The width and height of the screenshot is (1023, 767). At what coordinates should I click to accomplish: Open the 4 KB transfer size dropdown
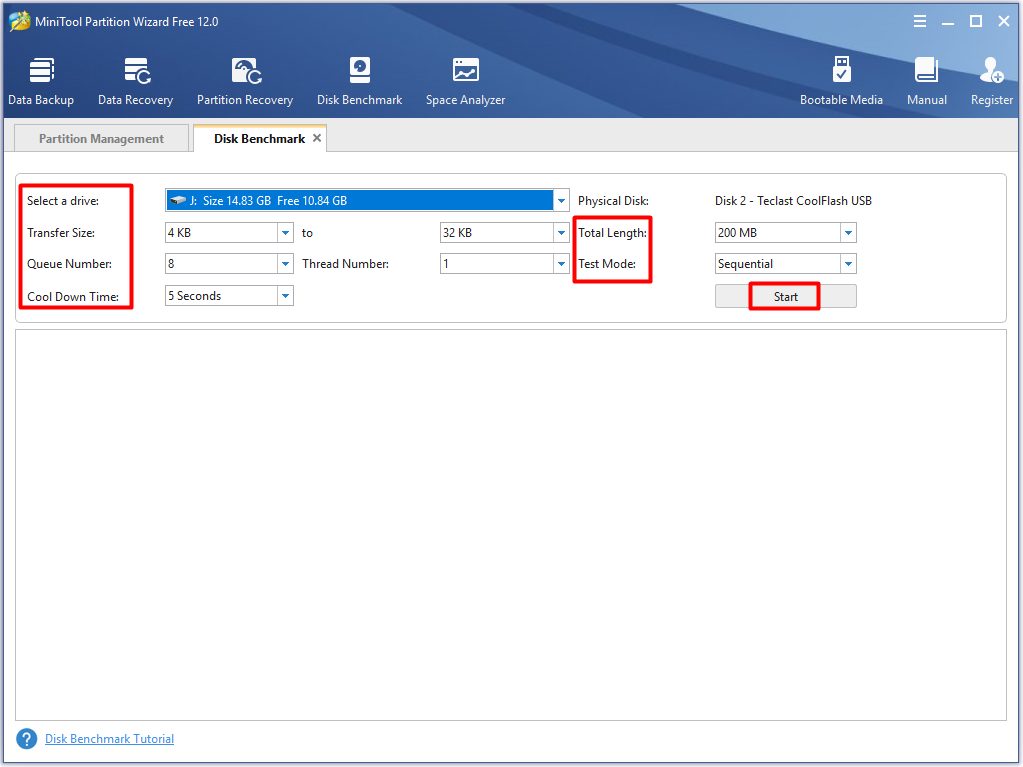(285, 233)
